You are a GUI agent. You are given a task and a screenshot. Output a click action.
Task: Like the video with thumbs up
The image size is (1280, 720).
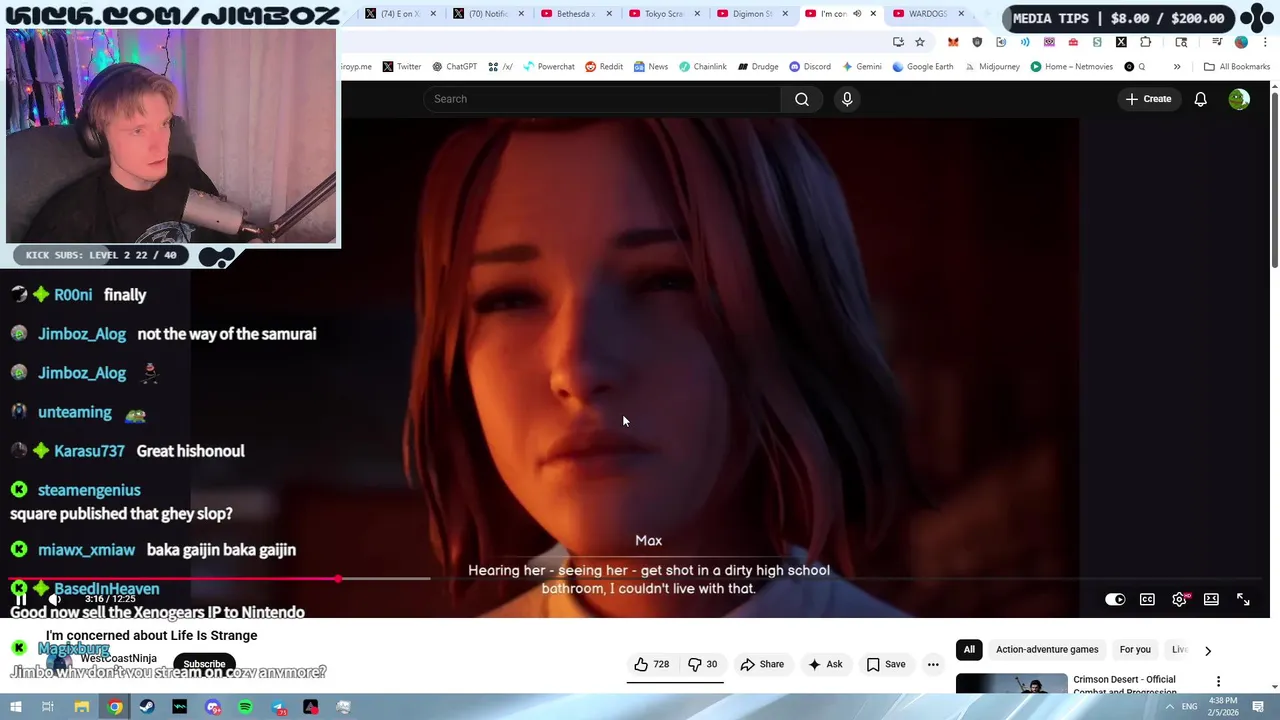click(651, 664)
